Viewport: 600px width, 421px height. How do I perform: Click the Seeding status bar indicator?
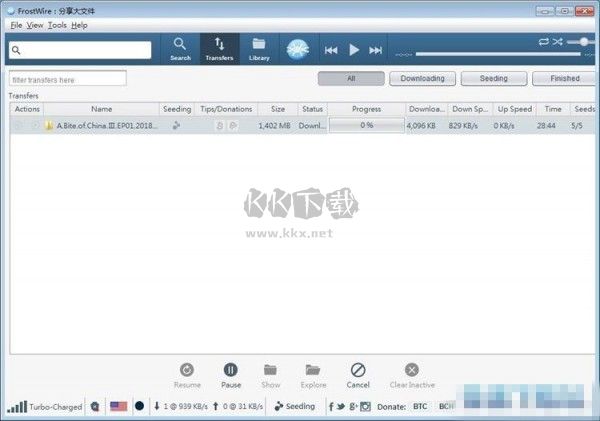(x=295, y=406)
